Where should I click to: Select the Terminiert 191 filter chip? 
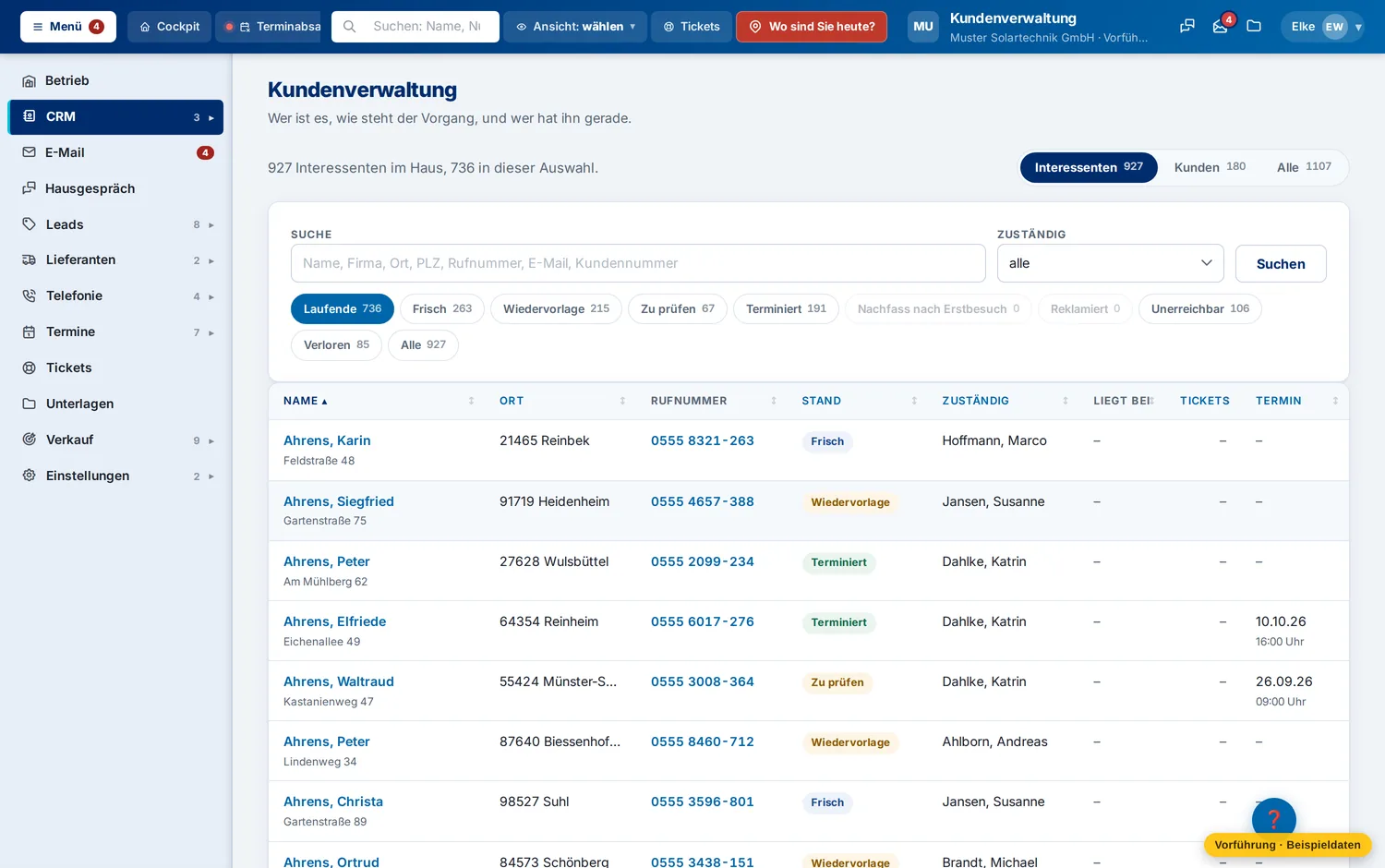coord(786,308)
